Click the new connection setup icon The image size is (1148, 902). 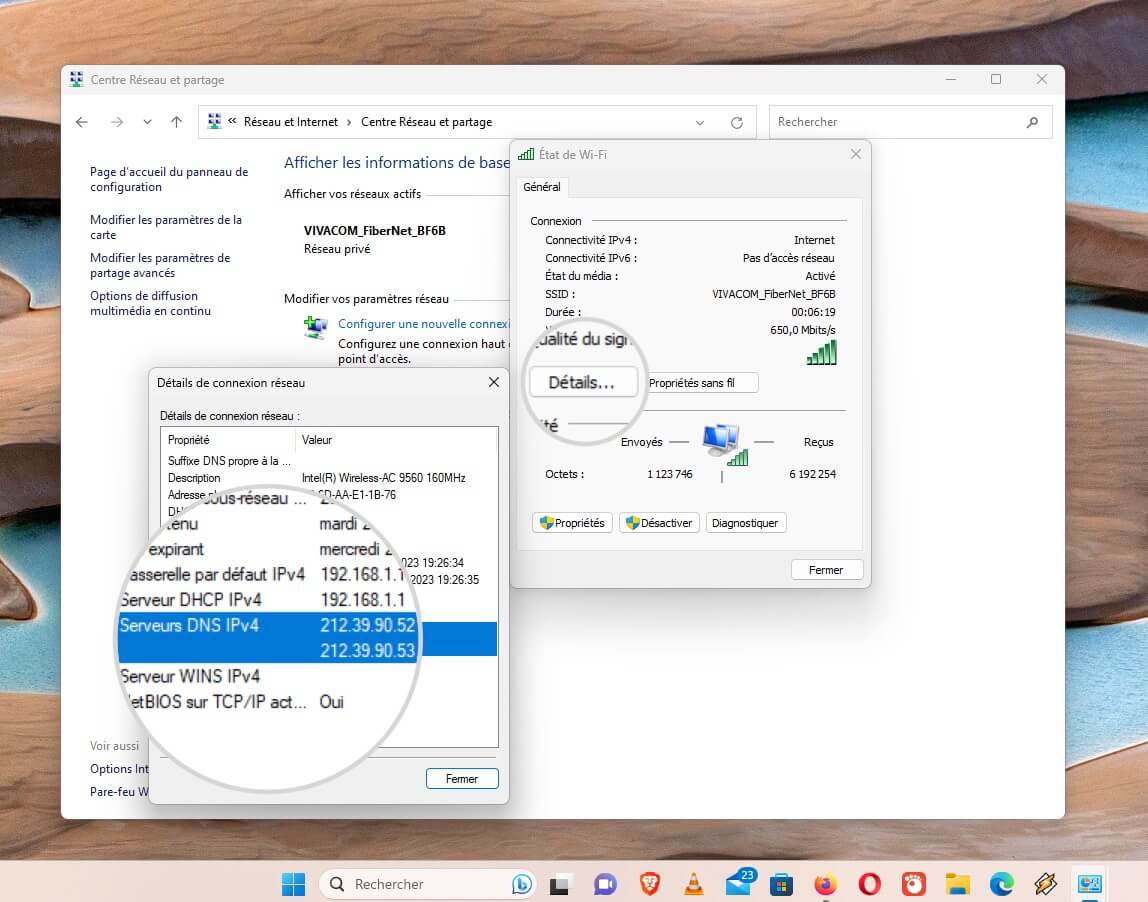[316, 327]
